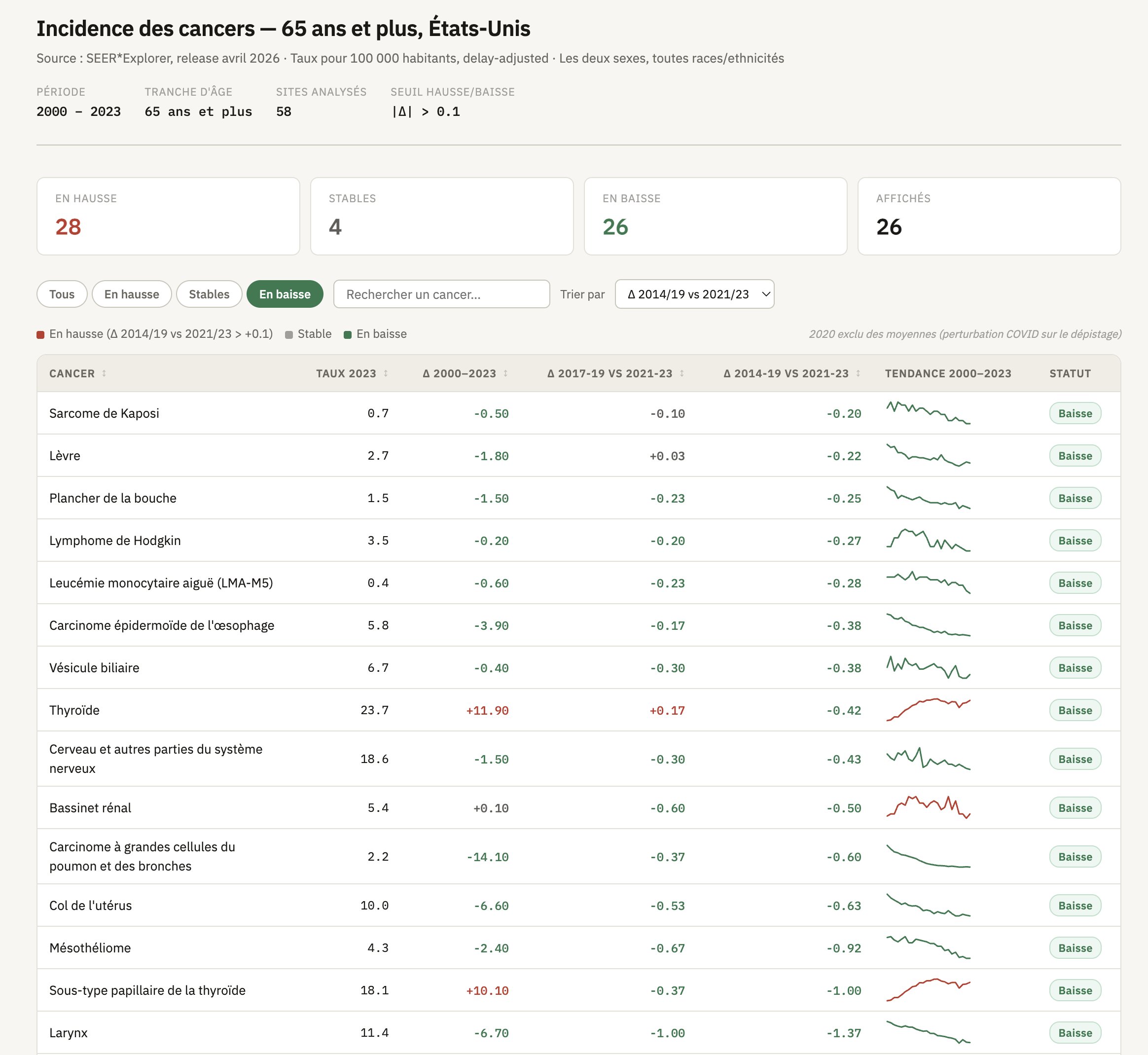Image resolution: width=1148 pixels, height=1055 pixels.
Task: Click the sort arrows next to CANCER header
Action: pyautogui.click(x=104, y=373)
